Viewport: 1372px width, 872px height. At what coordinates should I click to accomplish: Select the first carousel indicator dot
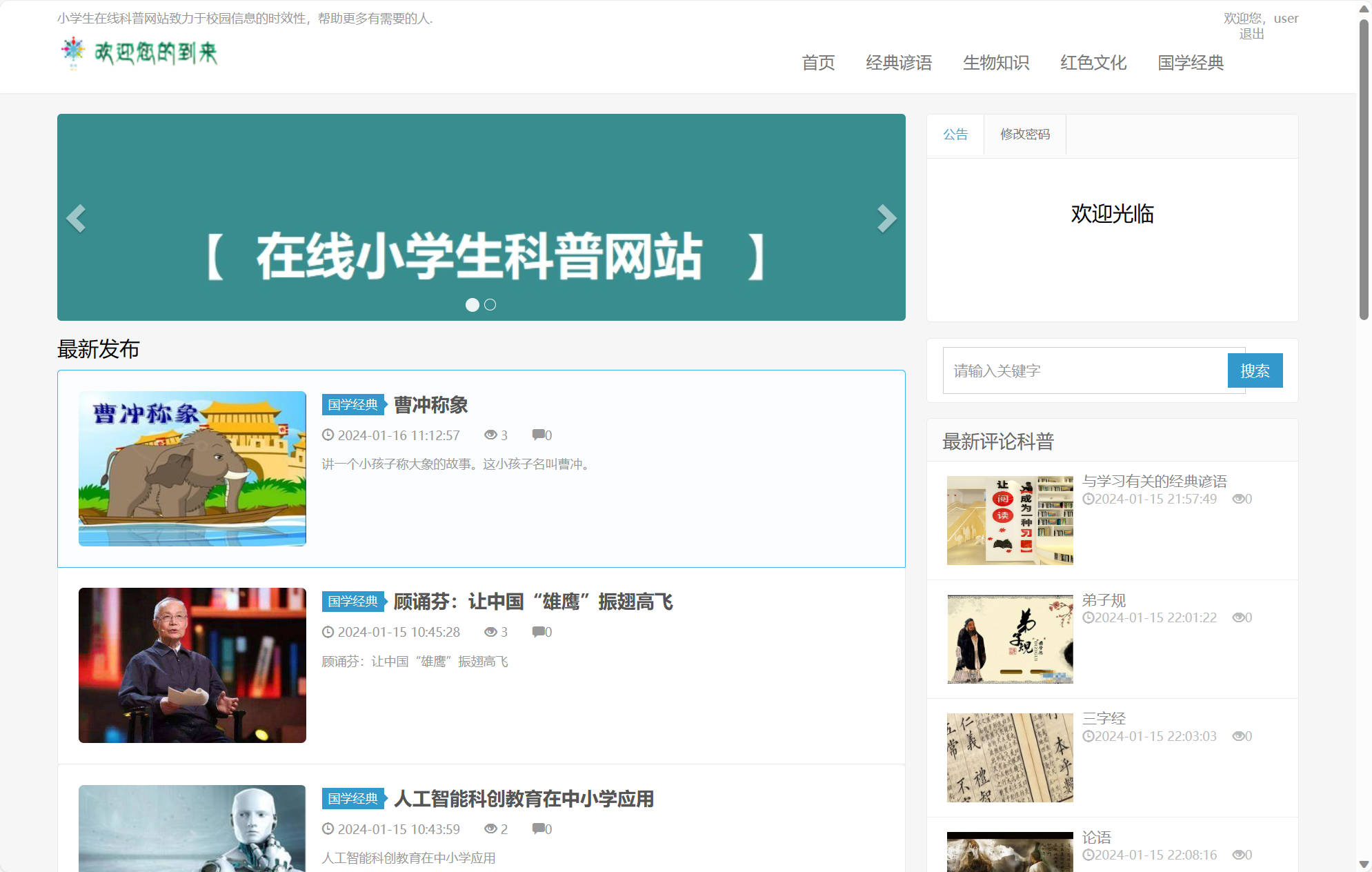tap(474, 304)
